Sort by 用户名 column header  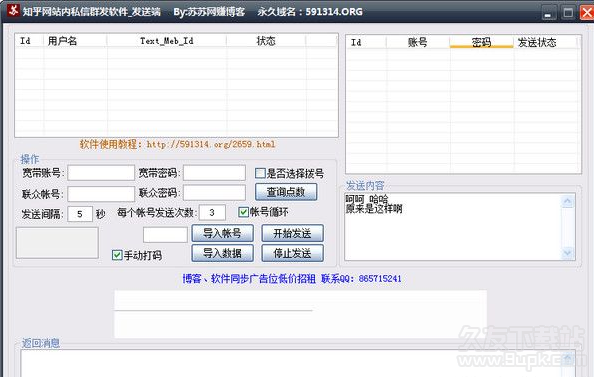[75, 41]
